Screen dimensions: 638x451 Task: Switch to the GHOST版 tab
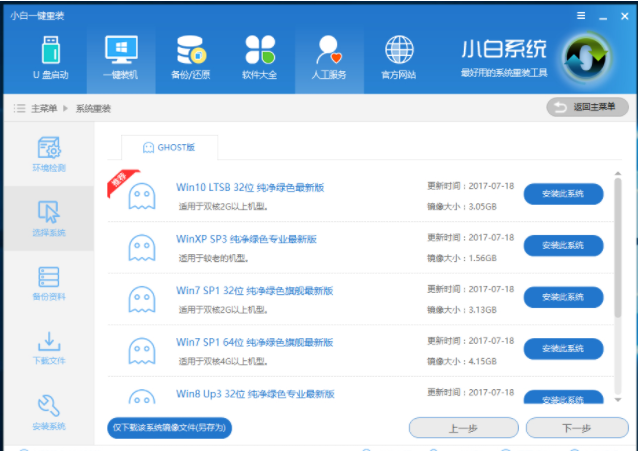169,147
